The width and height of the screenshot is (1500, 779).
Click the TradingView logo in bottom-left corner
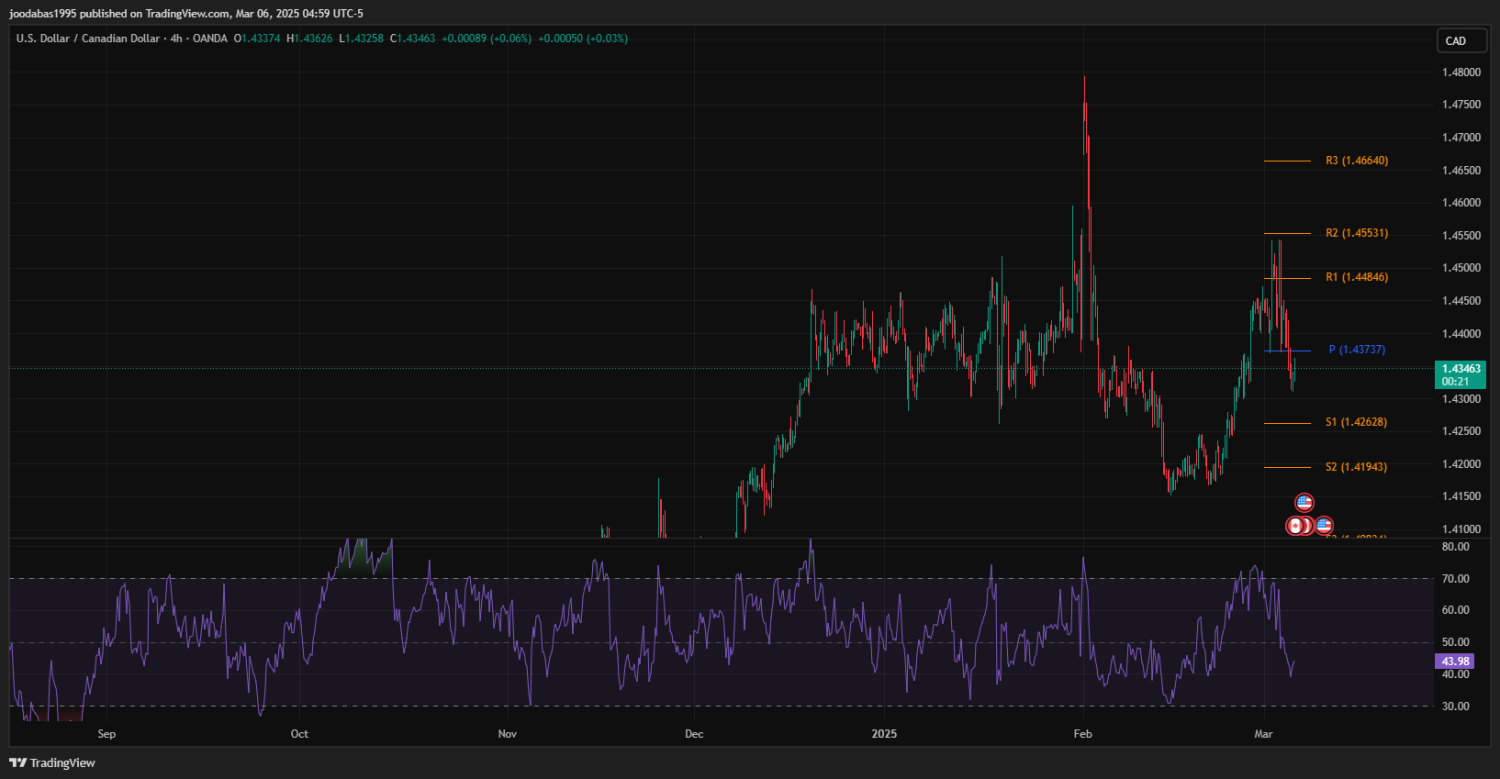(x=52, y=763)
